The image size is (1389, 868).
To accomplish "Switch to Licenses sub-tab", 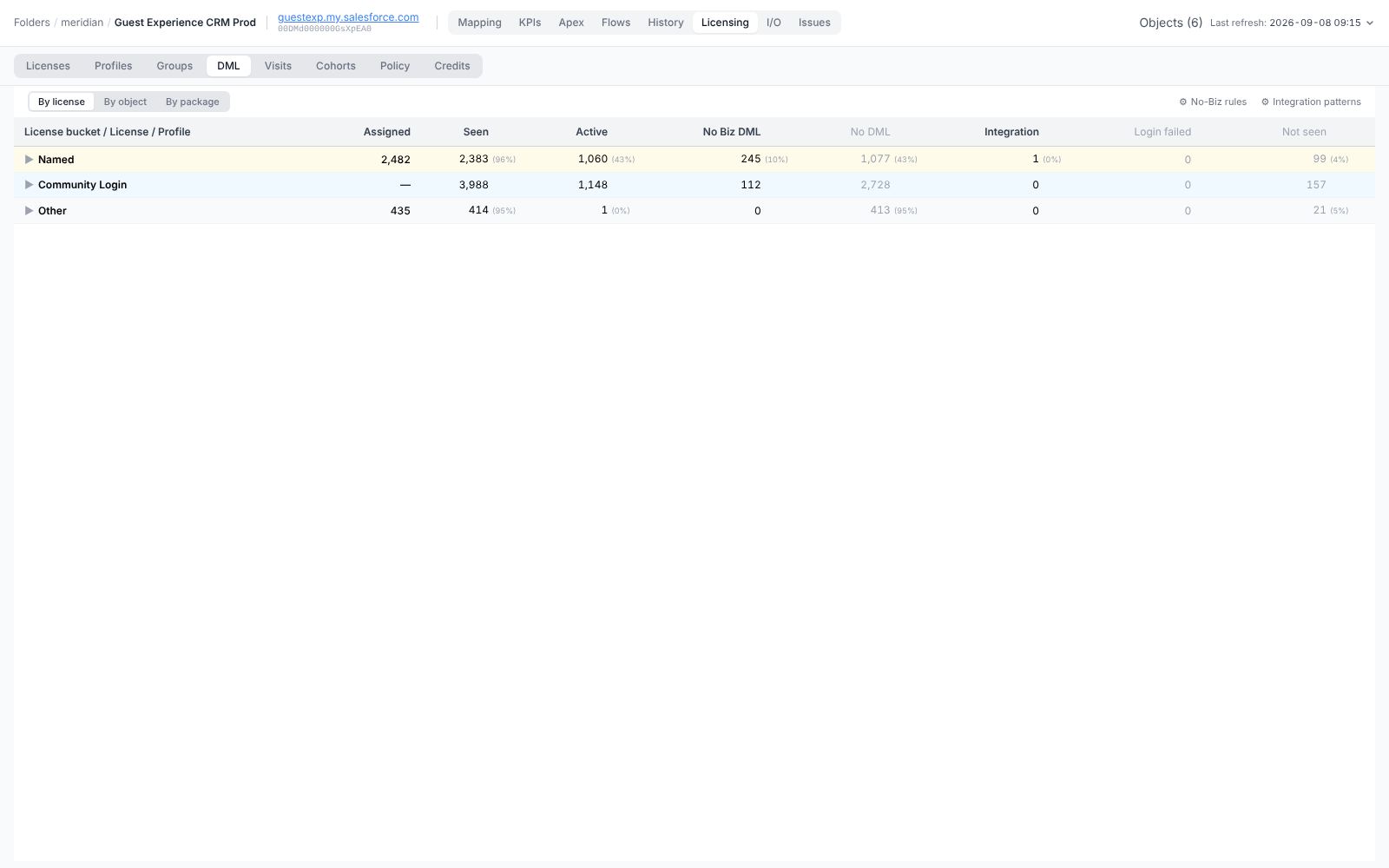I will click(48, 66).
